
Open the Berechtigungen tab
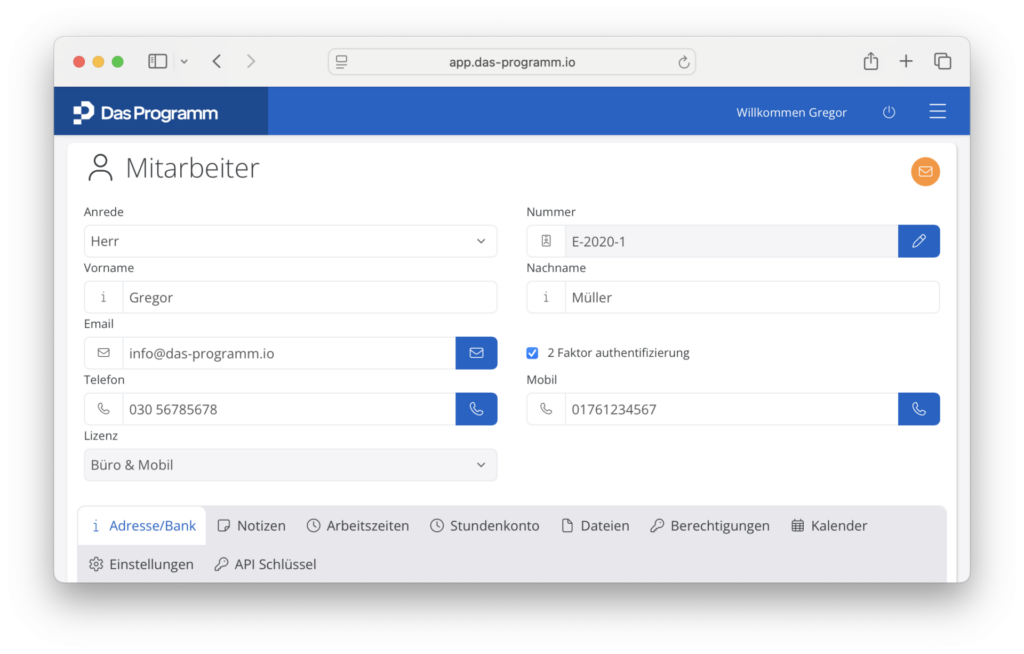(709, 526)
